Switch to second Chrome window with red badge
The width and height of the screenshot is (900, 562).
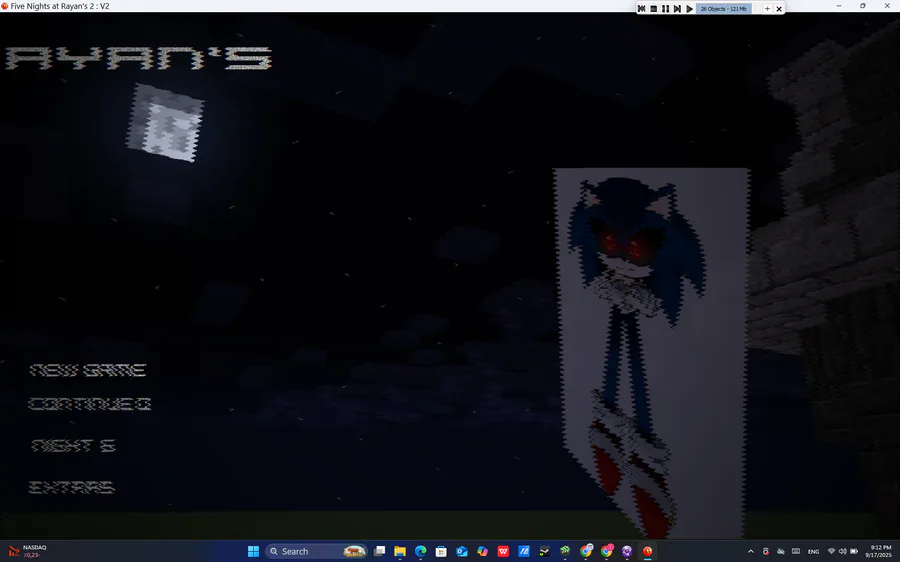(606, 551)
